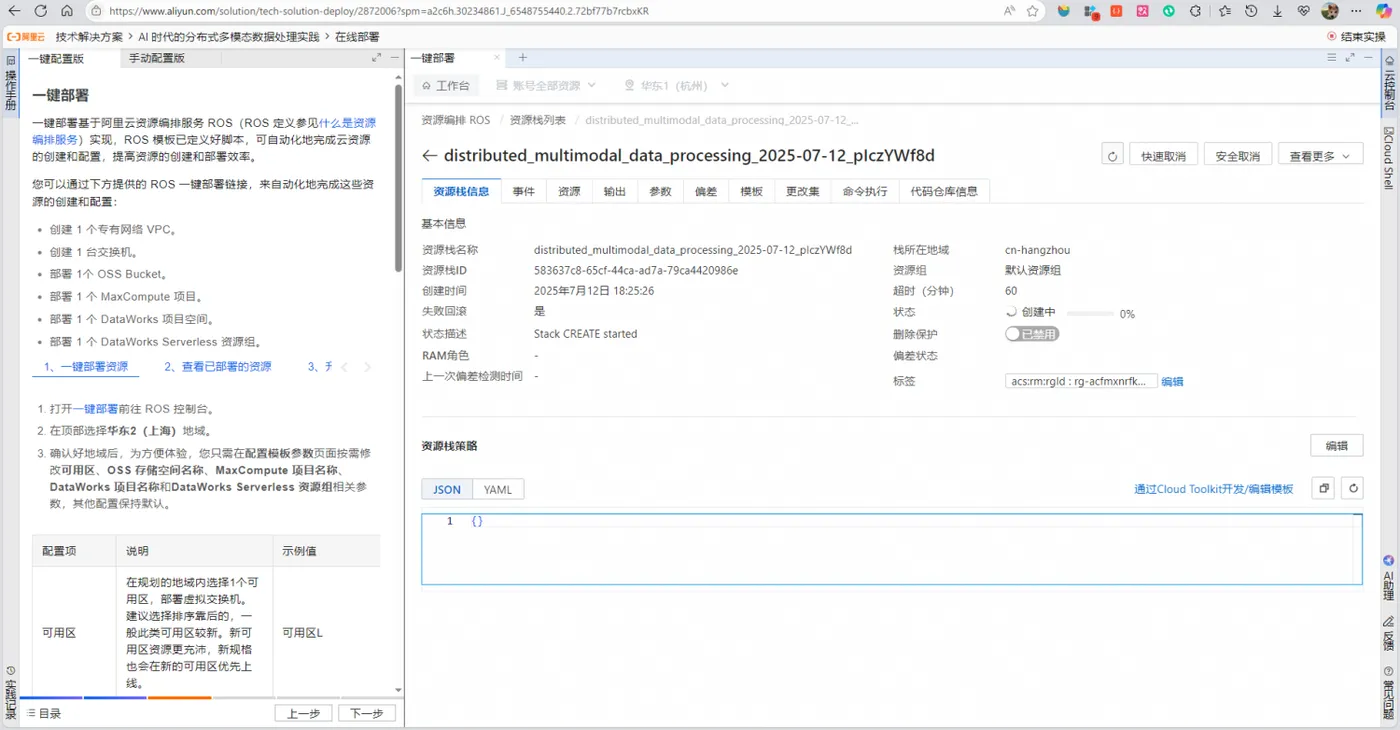Image resolution: width=1400 pixels, height=730 pixels.
Task: Open the 更改集 tab
Action: click(803, 191)
